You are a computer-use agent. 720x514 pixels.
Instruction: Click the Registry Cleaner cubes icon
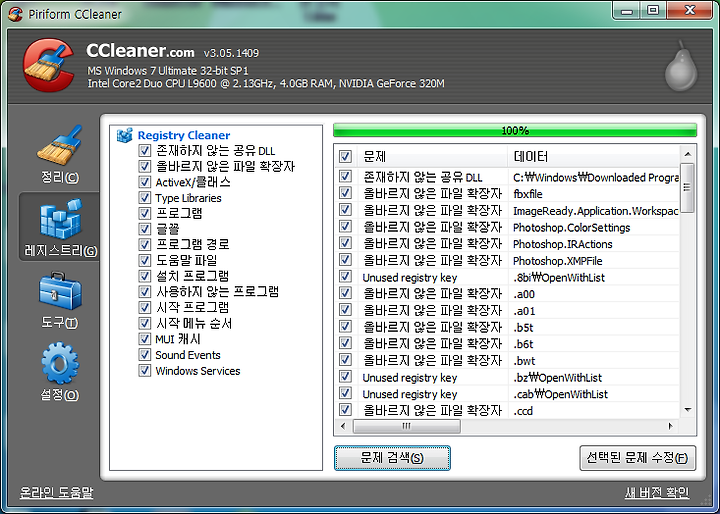(x=124, y=135)
